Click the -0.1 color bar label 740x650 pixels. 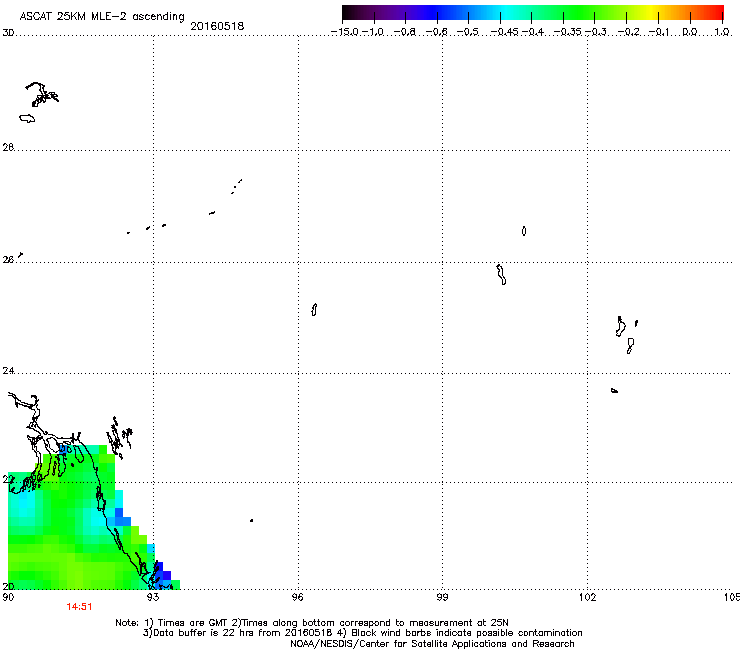tap(659, 32)
